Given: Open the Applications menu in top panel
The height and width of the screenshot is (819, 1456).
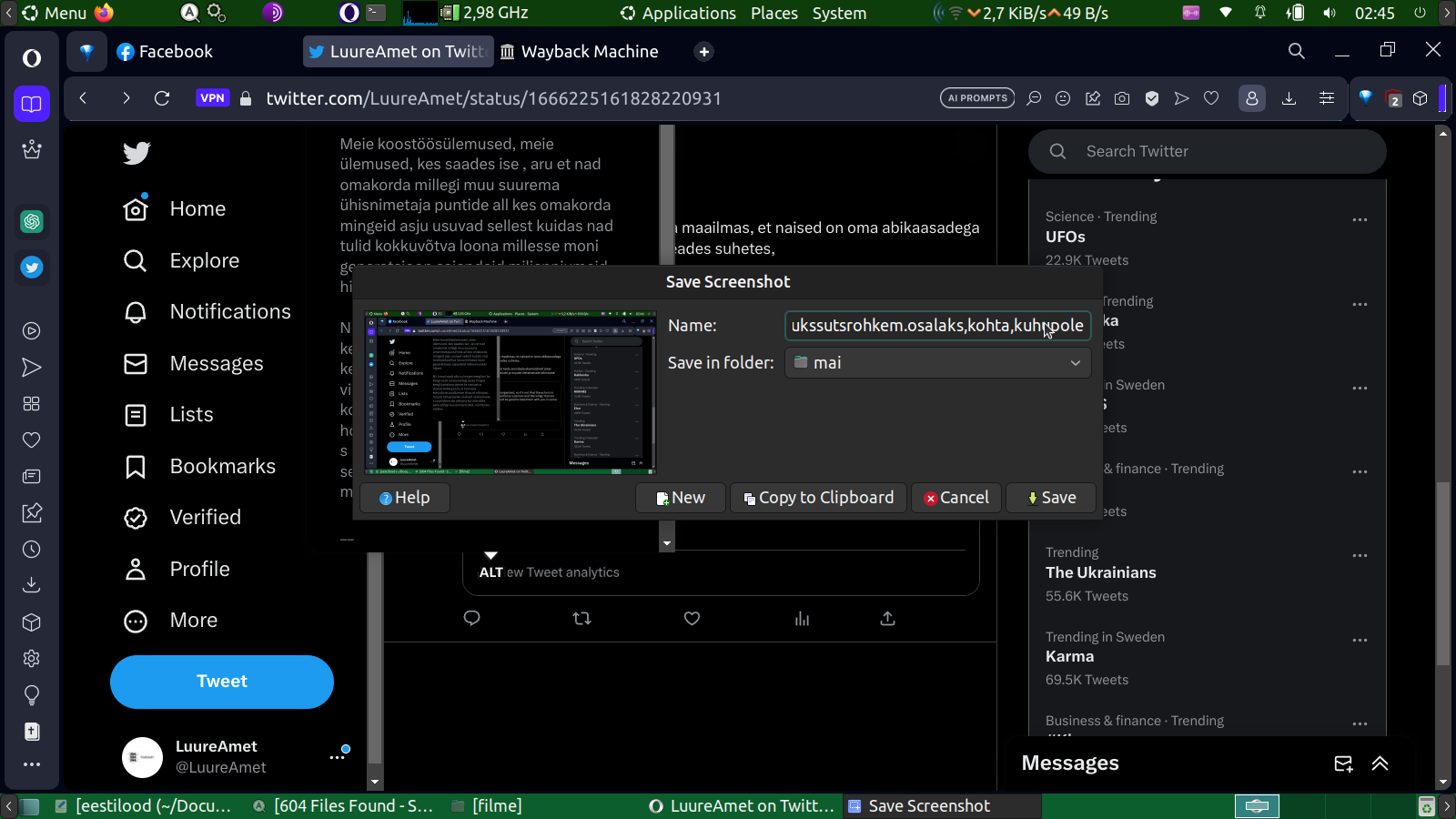Looking at the screenshot, I should click(x=678, y=13).
